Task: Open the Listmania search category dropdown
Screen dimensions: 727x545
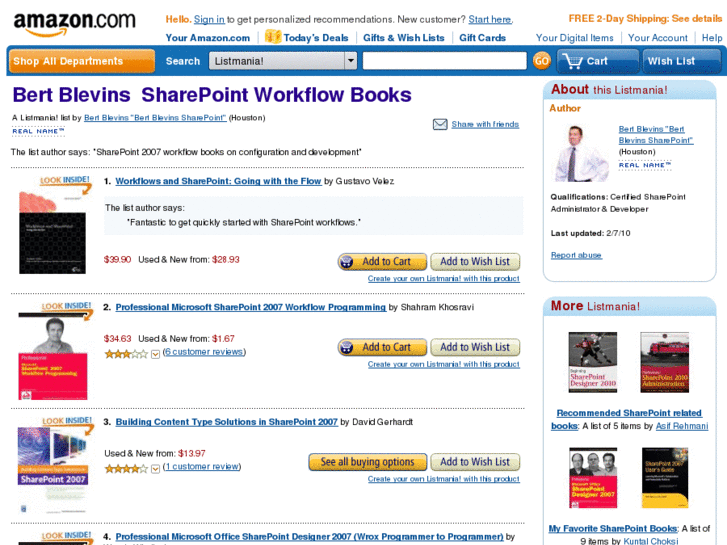Action: pos(283,61)
